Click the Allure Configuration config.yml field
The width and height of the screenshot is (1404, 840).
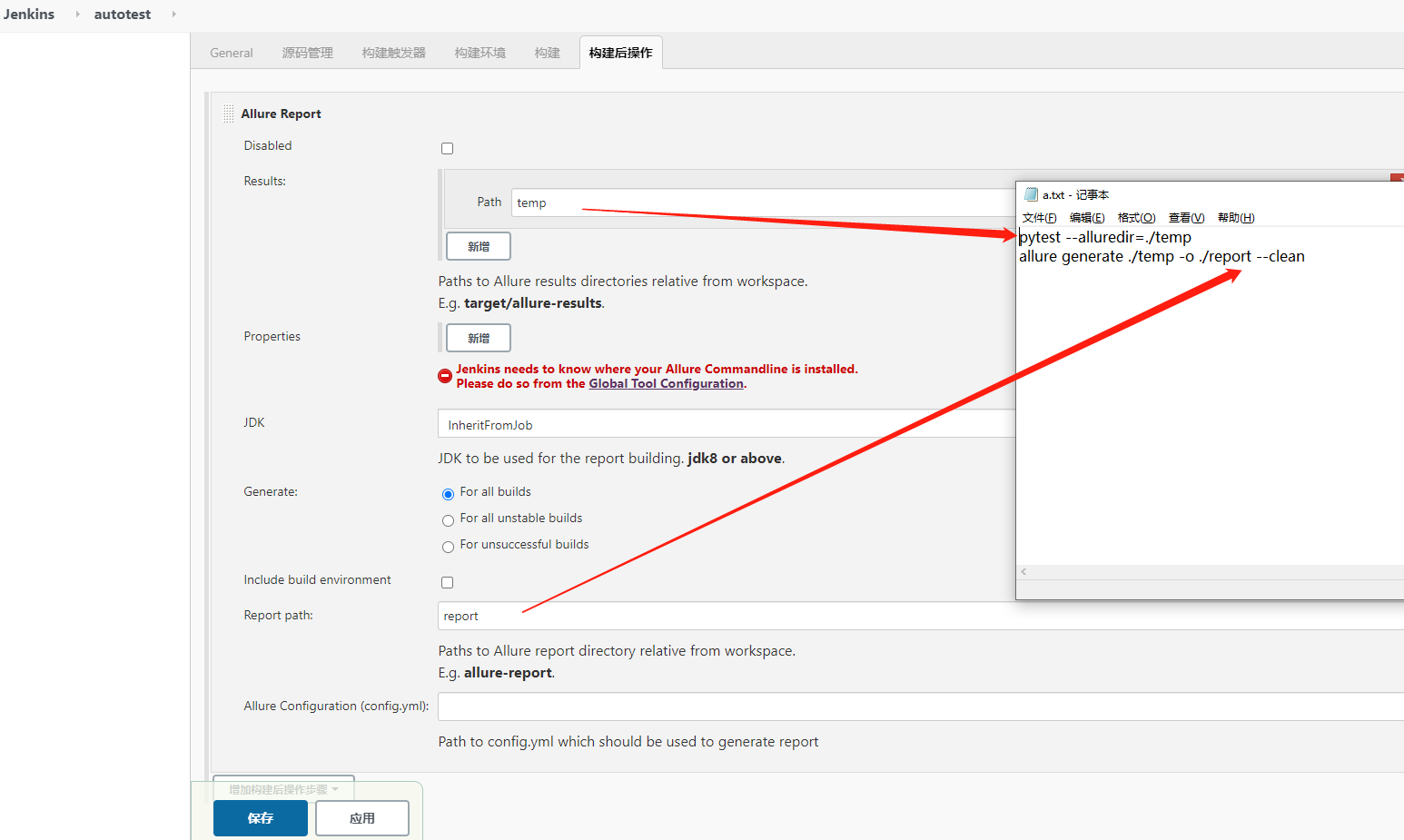pyautogui.click(x=921, y=707)
